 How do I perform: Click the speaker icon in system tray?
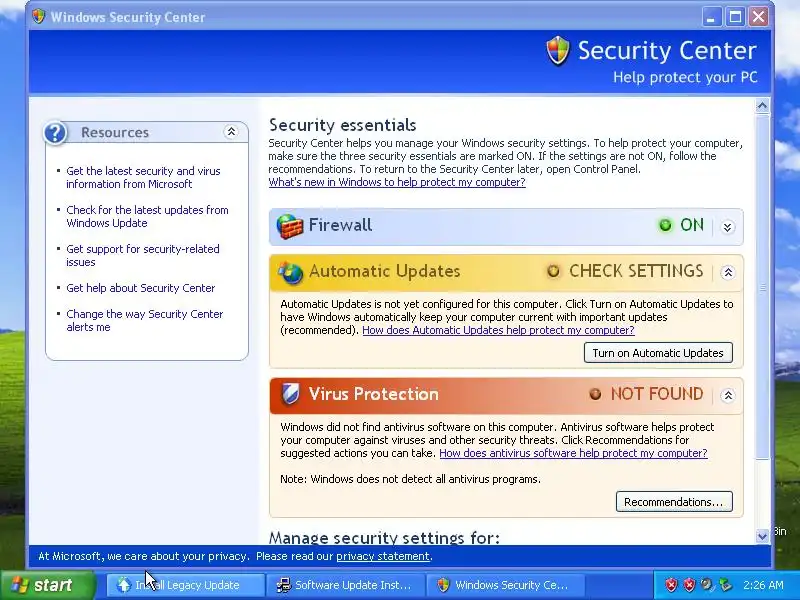[707, 584]
